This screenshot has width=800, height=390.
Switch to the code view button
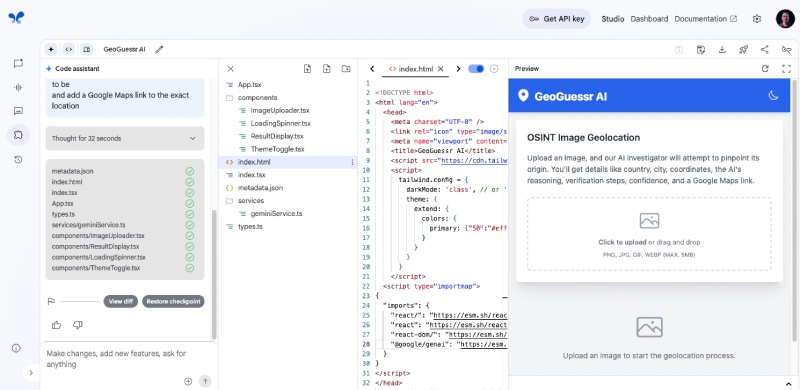[69, 50]
